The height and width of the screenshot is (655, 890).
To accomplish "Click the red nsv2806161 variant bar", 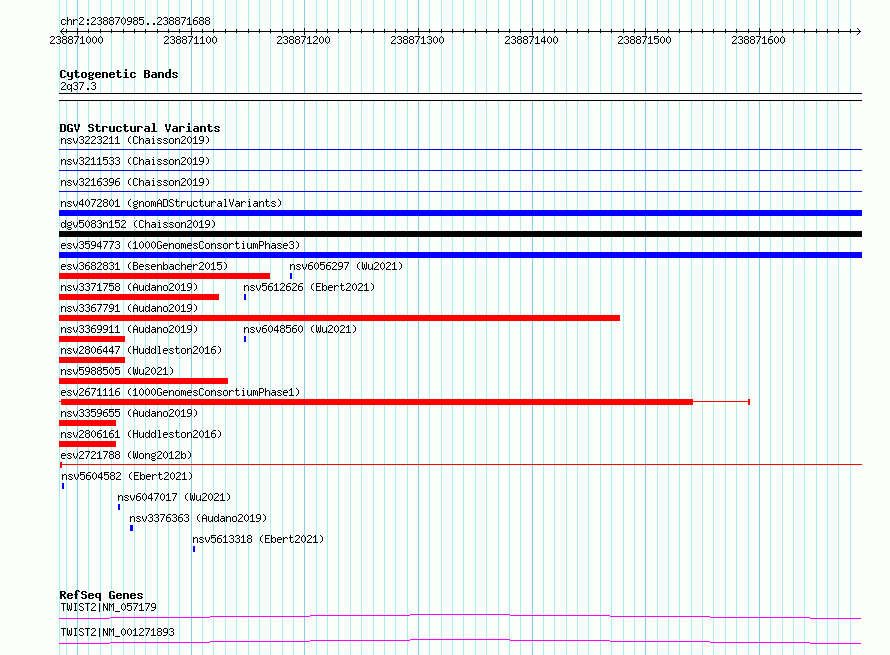I will coord(87,444).
